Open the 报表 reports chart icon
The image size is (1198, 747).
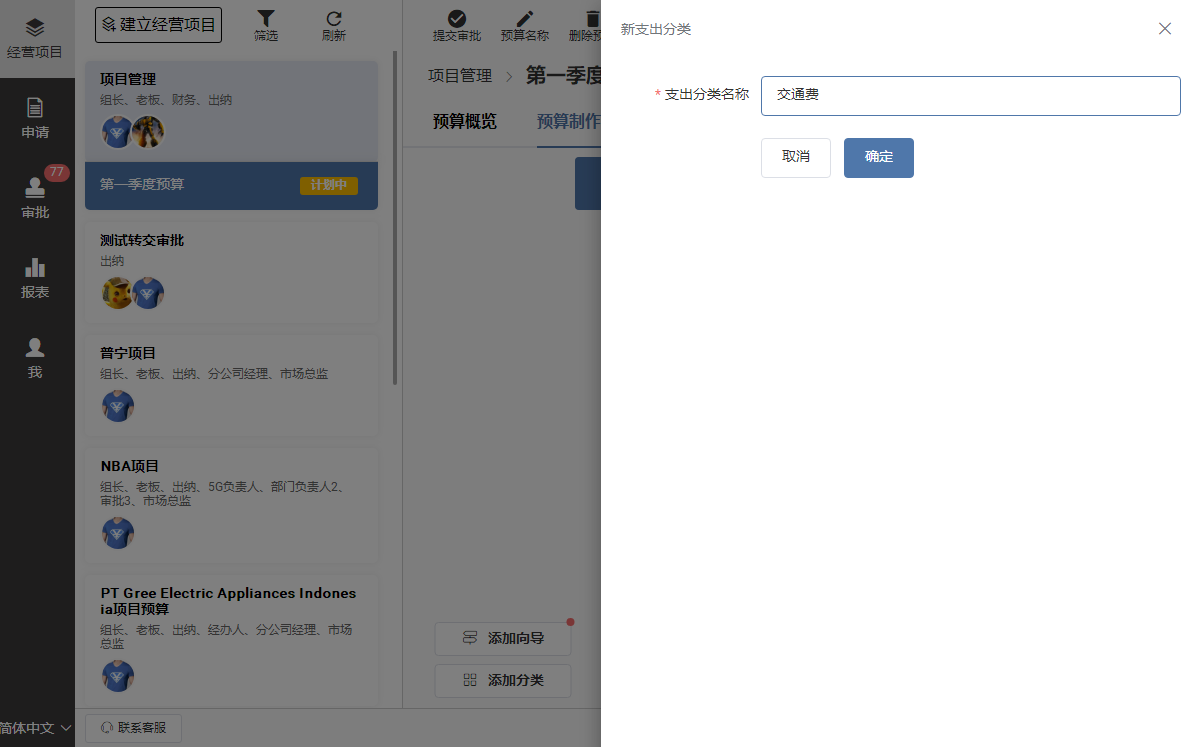tap(35, 278)
